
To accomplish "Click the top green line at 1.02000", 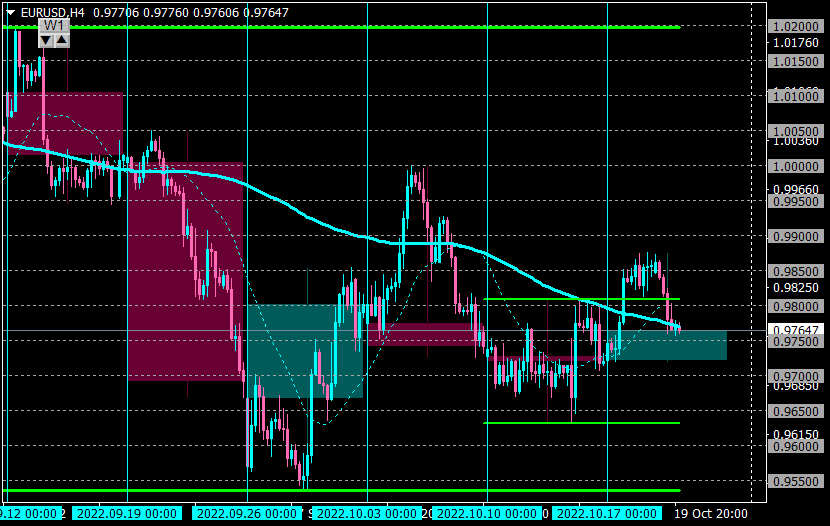I will [341, 27].
